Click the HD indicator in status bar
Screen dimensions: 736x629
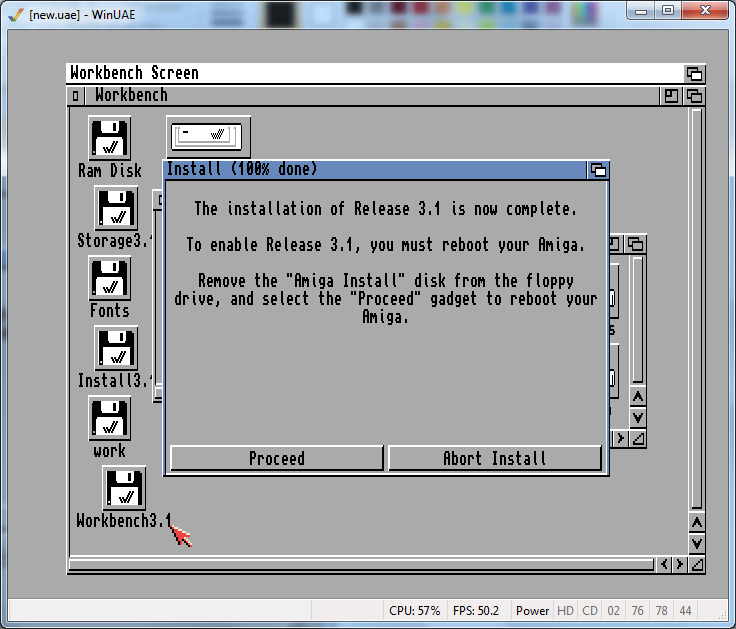click(565, 611)
